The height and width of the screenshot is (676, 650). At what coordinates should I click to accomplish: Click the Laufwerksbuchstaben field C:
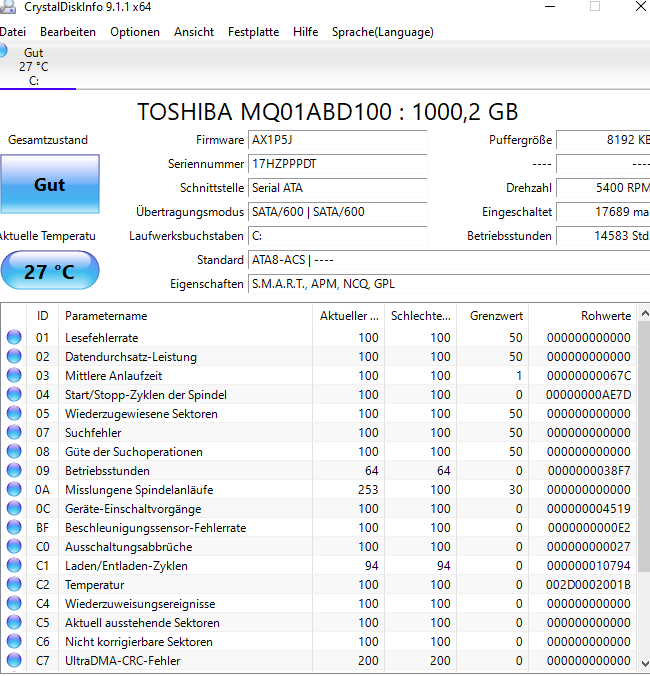(x=338, y=236)
